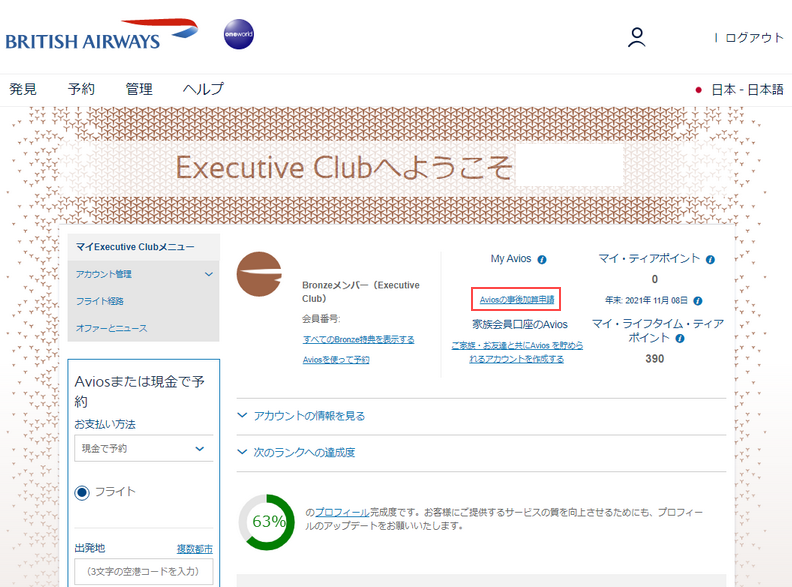Click the family Avios account creation link
792x587 pixels.
pyautogui.click(x=517, y=352)
